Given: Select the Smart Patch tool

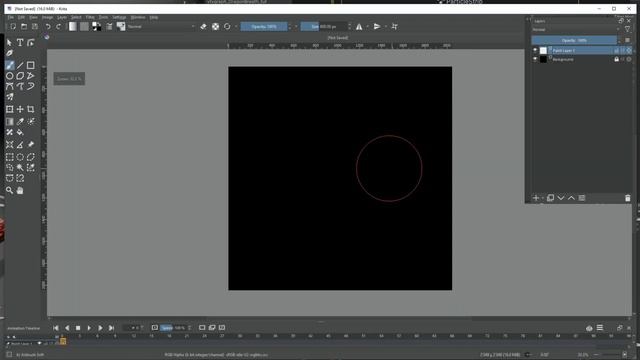Looking at the screenshot, I should tap(9, 132).
